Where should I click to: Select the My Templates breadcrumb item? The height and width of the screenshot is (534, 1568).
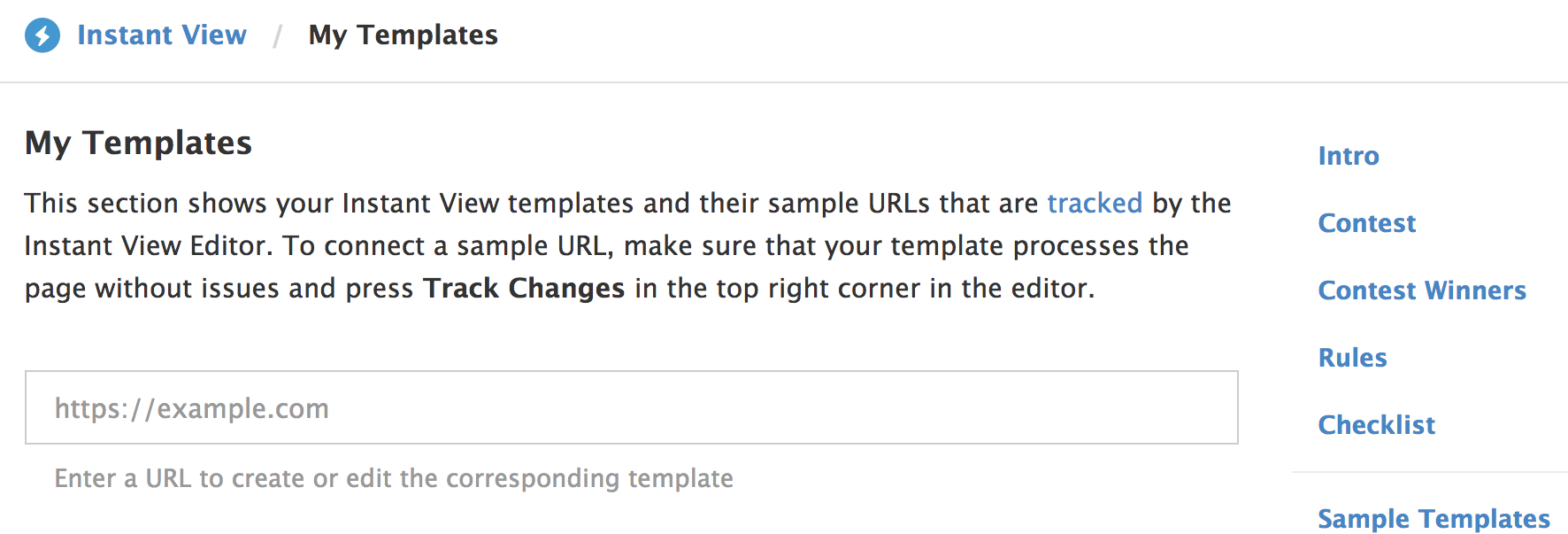(403, 35)
